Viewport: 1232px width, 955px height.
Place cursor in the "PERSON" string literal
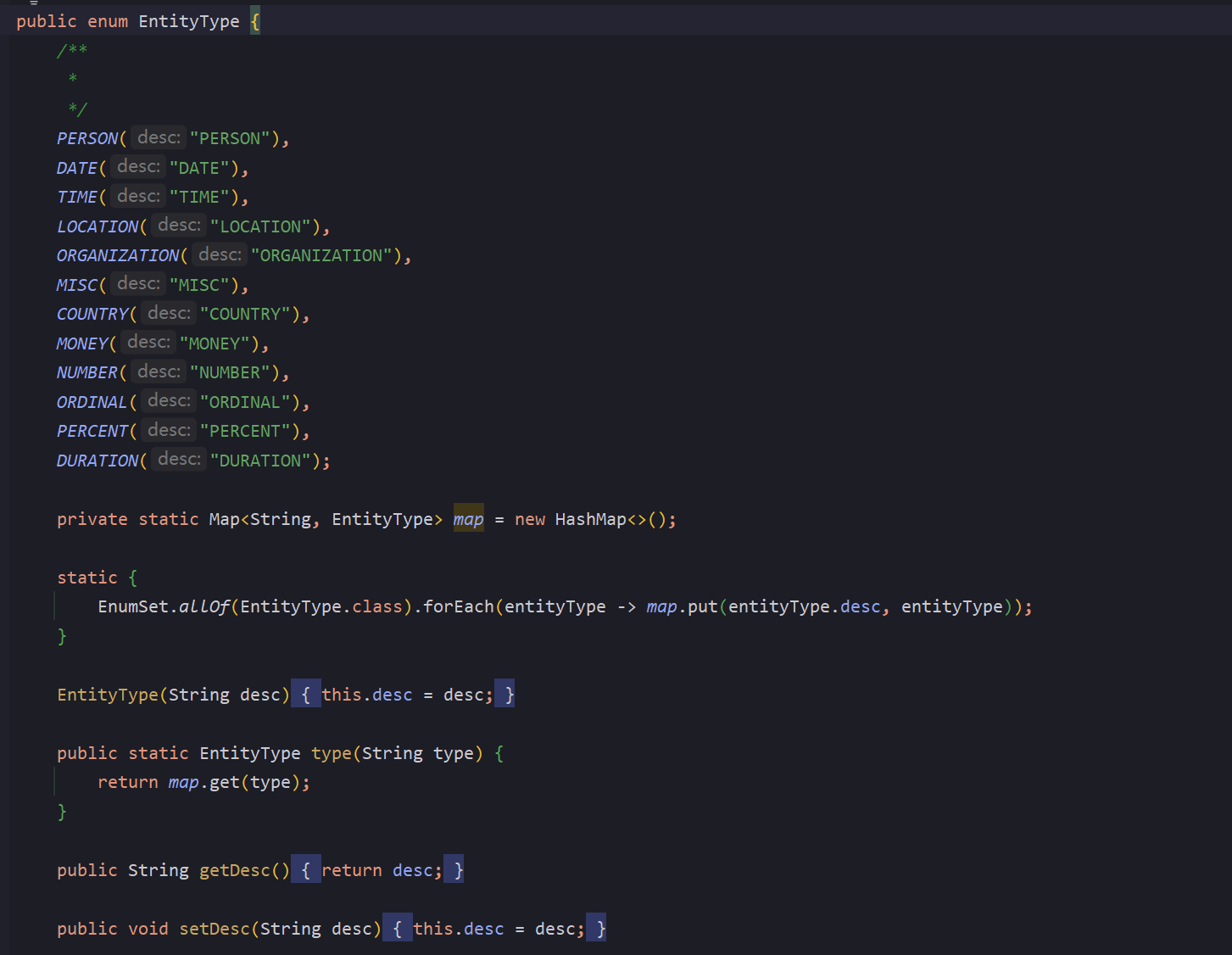(x=230, y=138)
